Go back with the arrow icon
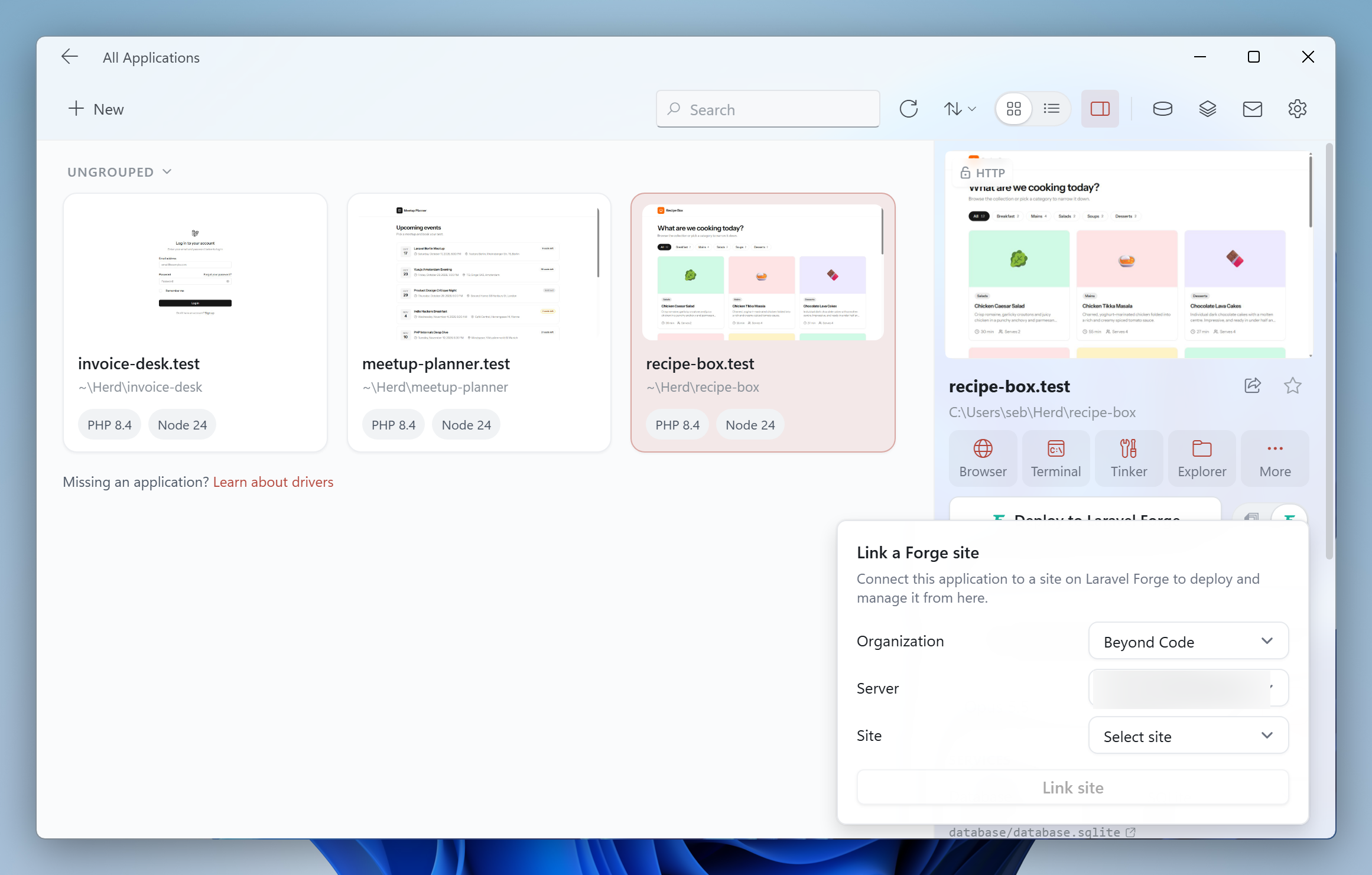This screenshot has width=1372, height=875. coord(70,57)
